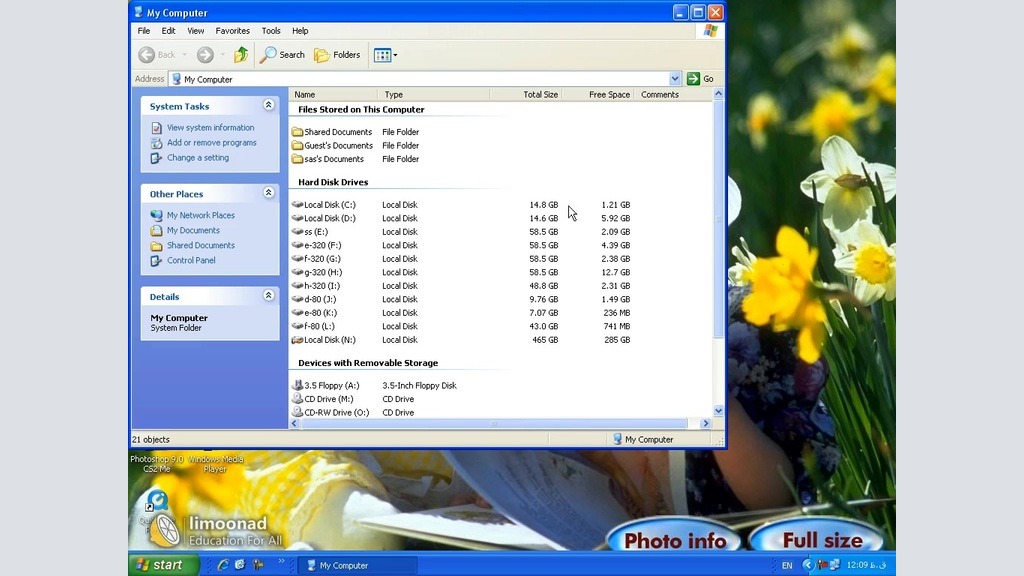Select Local Disk (N:) drive
The height and width of the screenshot is (576, 1024).
pos(329,340)
